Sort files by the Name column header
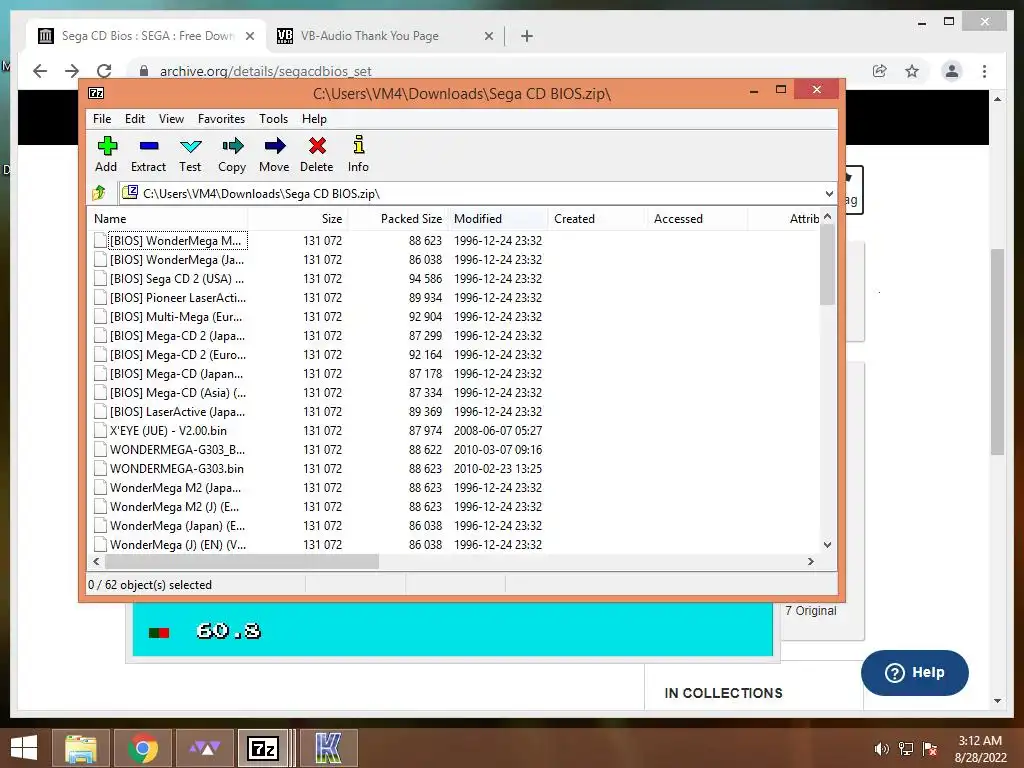Image resolution: width=1024 pixels, height=768 pixels. (x=167, y=219)
